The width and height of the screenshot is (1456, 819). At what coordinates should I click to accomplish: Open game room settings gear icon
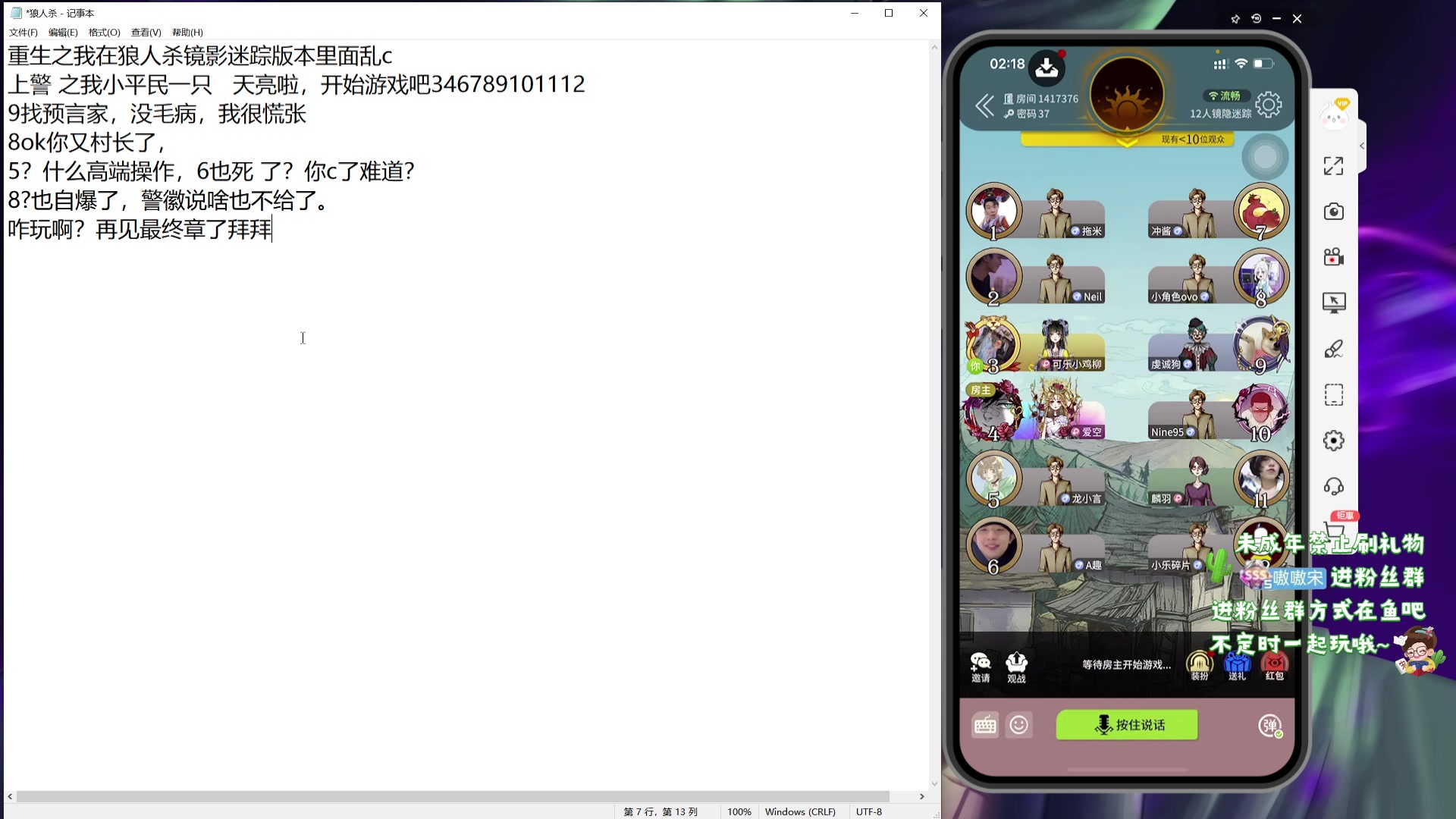click(1269, 105)
